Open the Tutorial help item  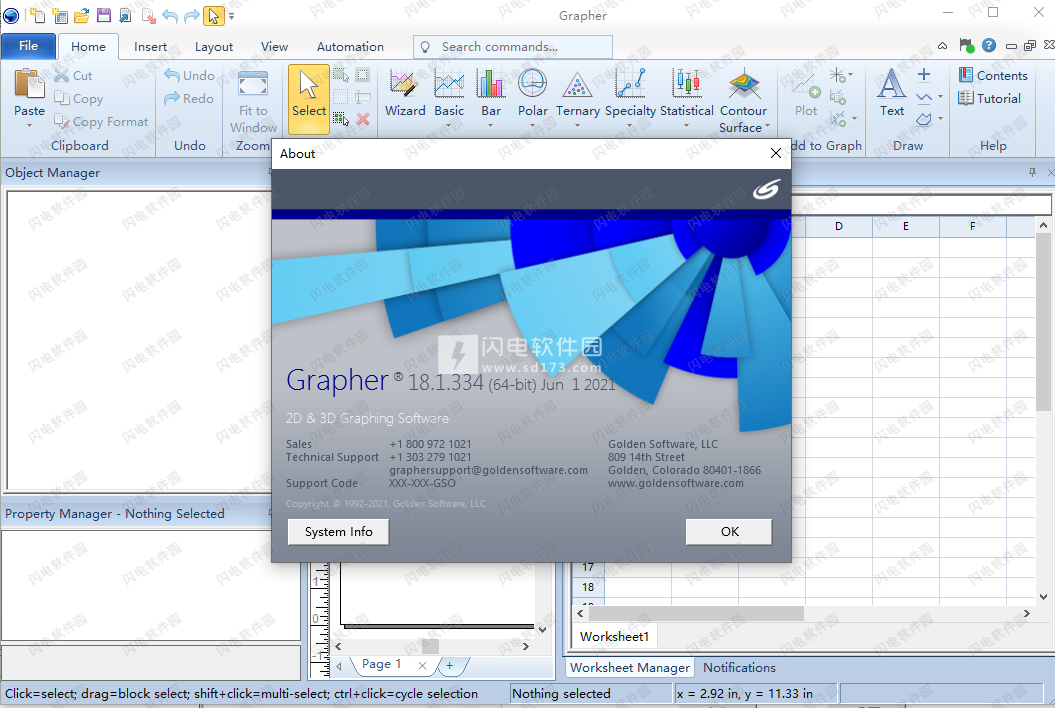(990, 98)
